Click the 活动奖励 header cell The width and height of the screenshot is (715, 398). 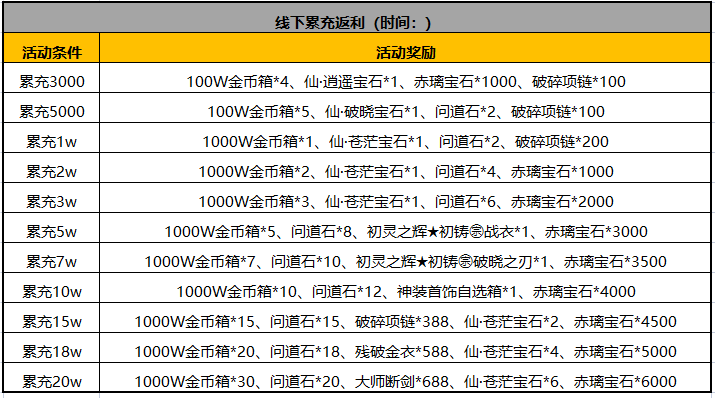[x=405, y=48]
